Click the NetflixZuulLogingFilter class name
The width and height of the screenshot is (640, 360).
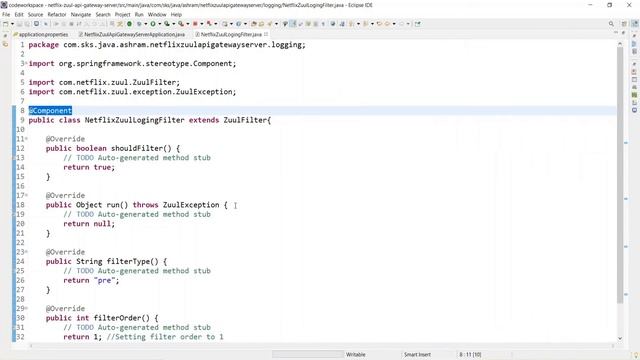tap(134, 120)
